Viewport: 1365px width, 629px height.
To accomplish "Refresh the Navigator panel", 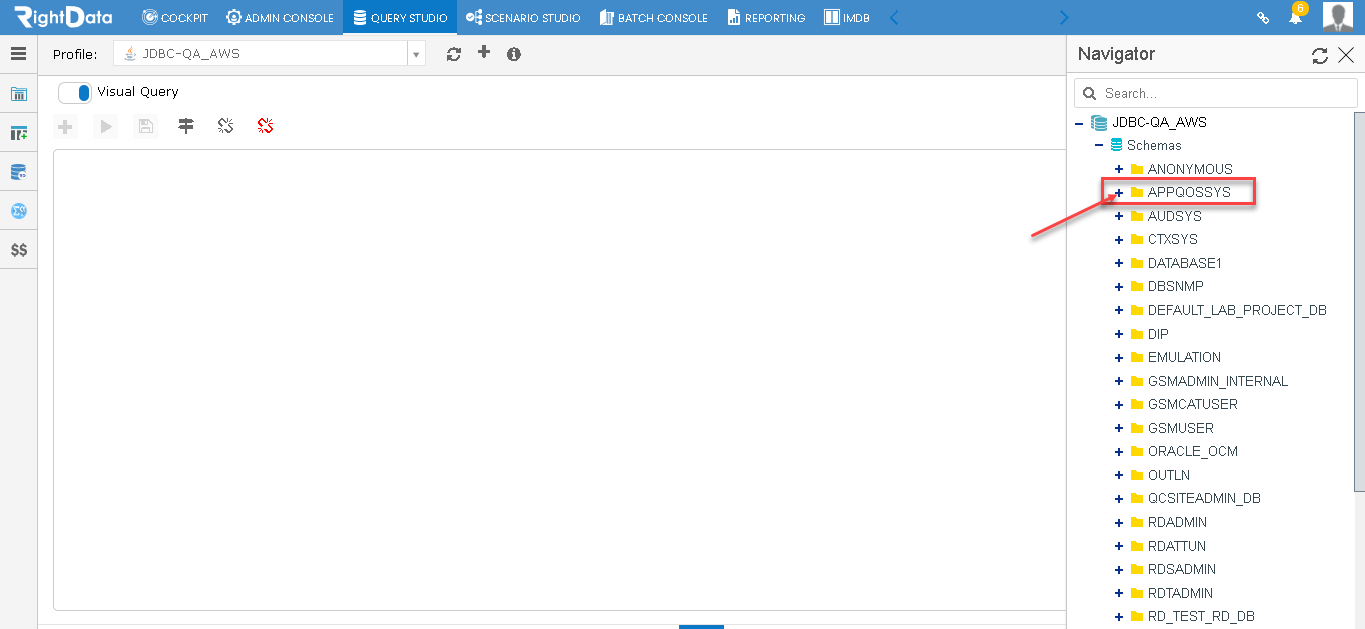I will click(x=1320, y=56).
